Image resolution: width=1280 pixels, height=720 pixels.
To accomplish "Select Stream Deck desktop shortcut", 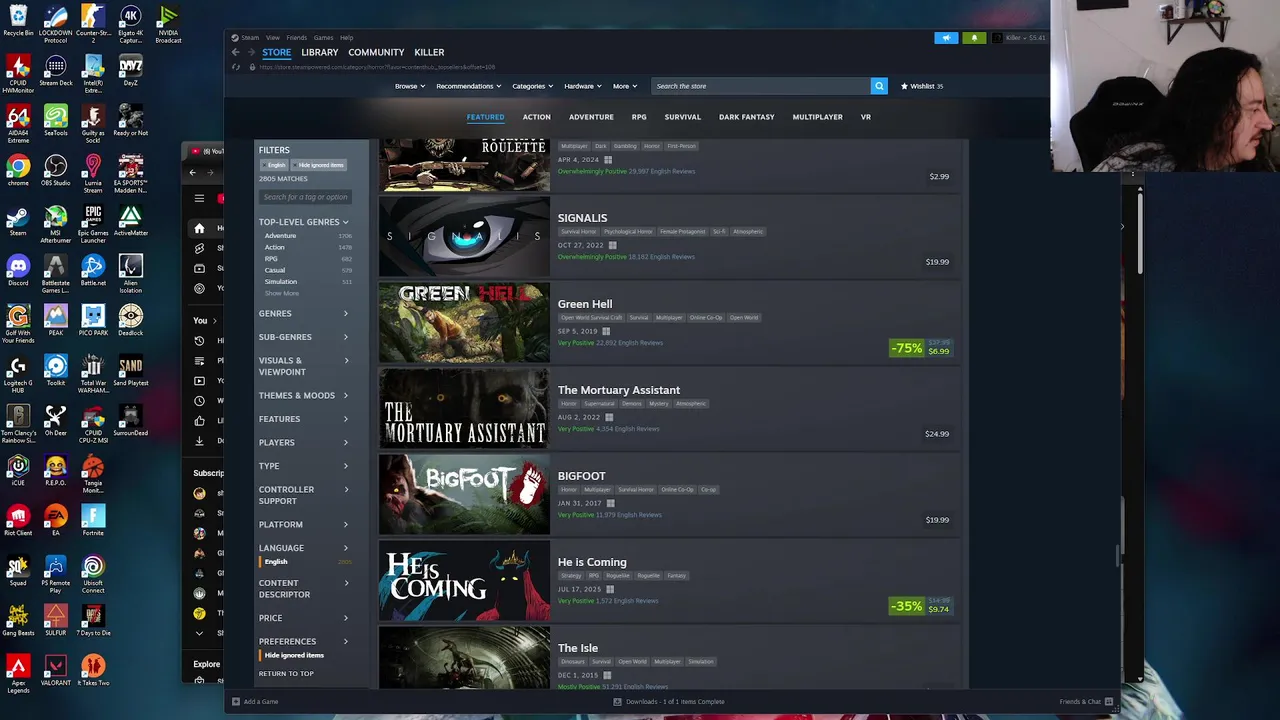I will tap(56, 71).
